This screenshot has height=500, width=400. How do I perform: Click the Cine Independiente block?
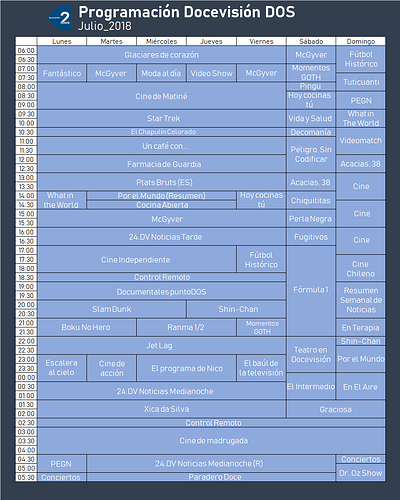pos(137,259)
